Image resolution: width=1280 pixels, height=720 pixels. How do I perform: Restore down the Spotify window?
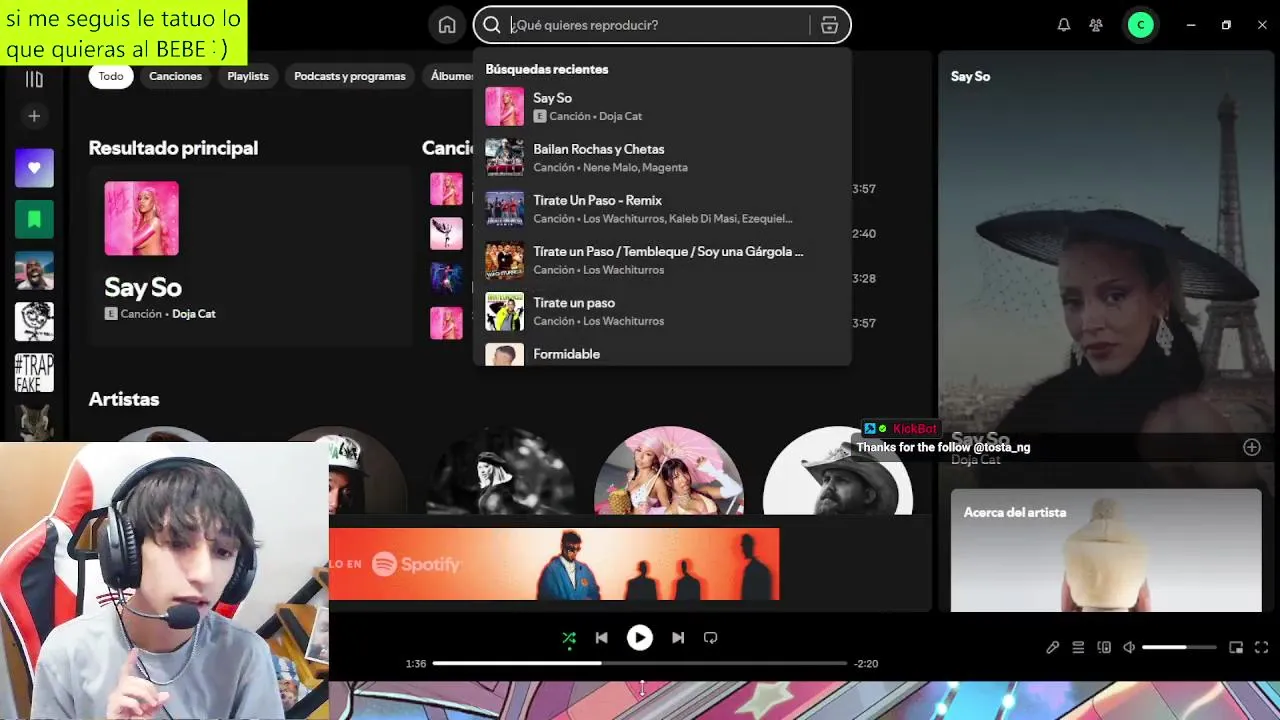pos(1226,25)
